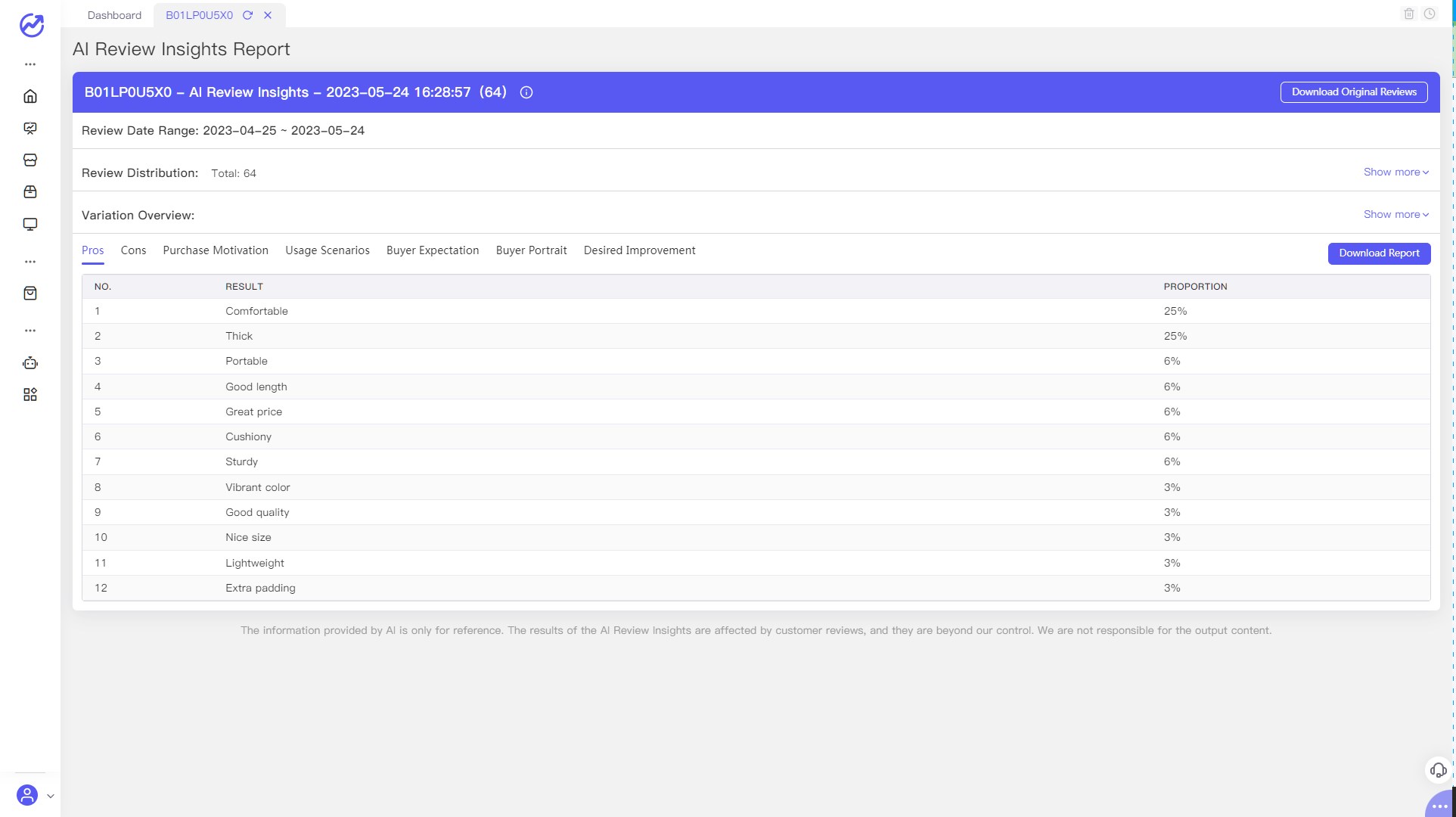Viewport: 1456px width, 817px height.
Task: Select the Lightweight result row
Action: click(x=756, y=563)
